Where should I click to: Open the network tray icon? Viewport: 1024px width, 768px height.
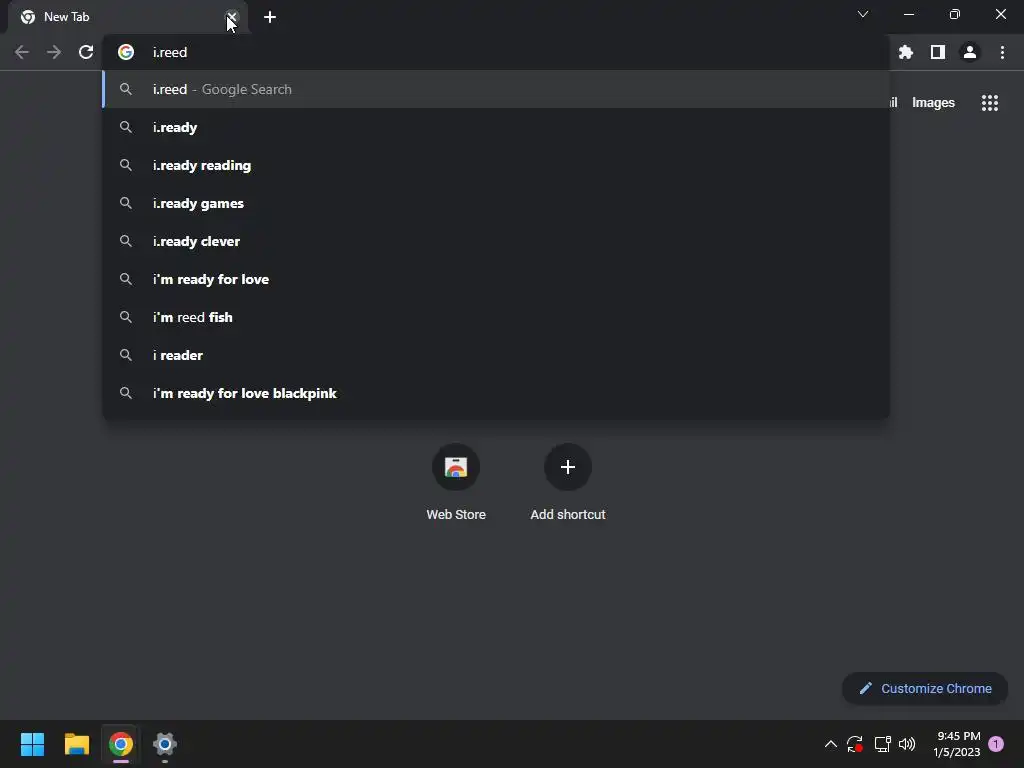point(882,744)
